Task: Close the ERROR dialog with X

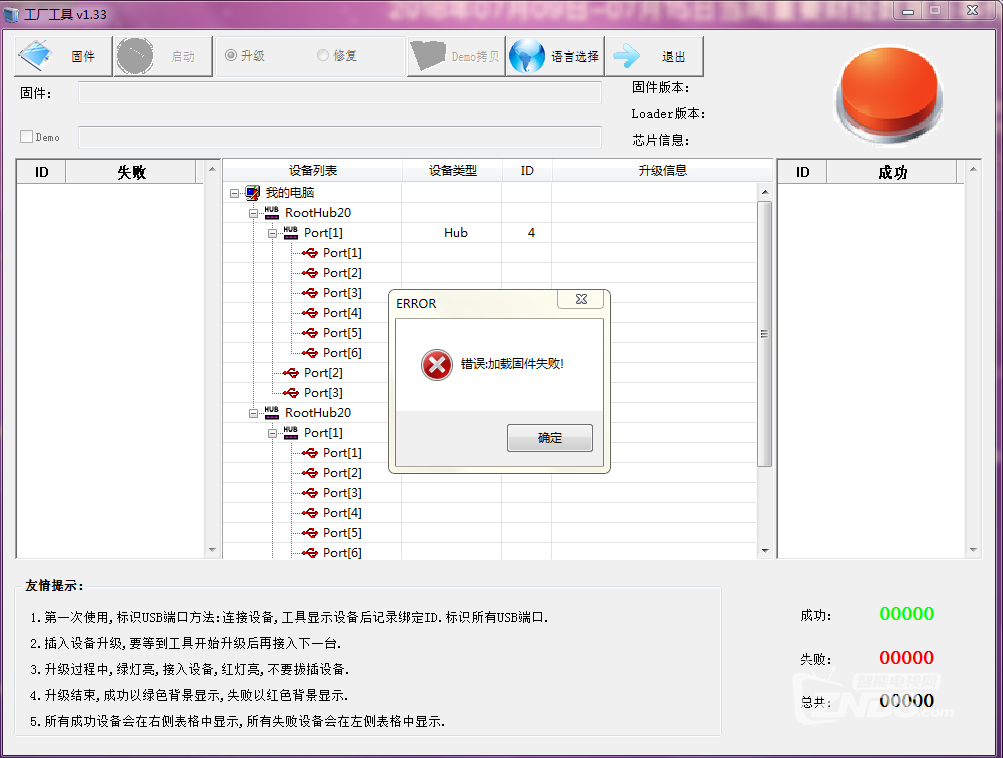Action: (x=581, y=299)
